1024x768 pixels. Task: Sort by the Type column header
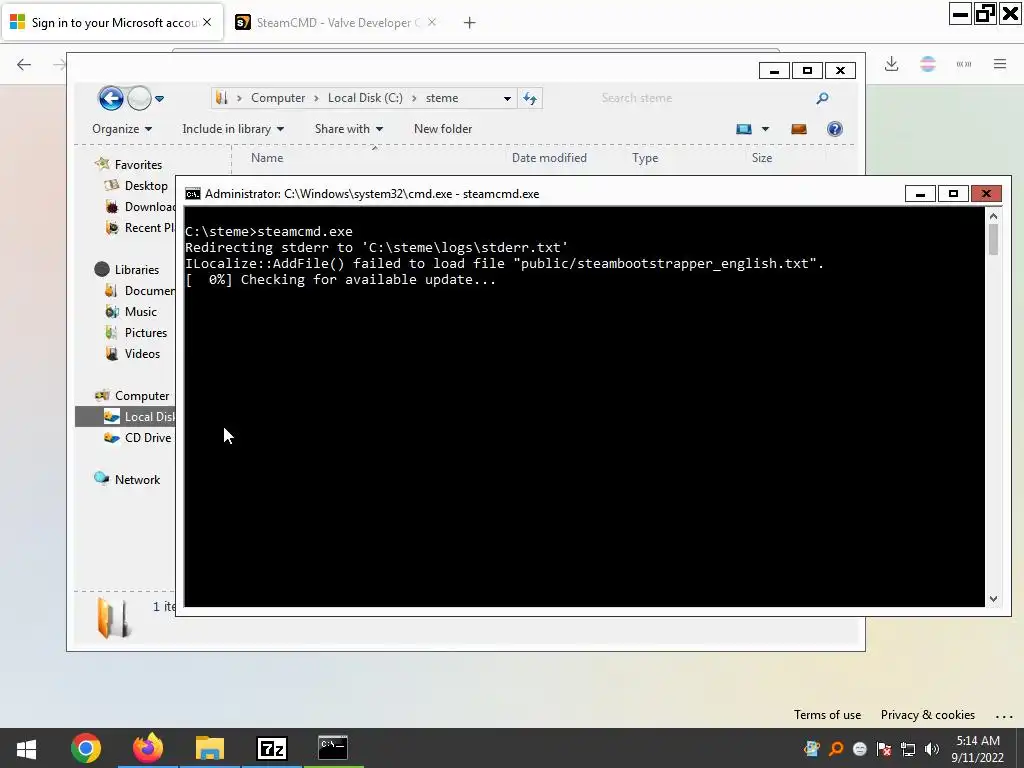tap(645, 158)
